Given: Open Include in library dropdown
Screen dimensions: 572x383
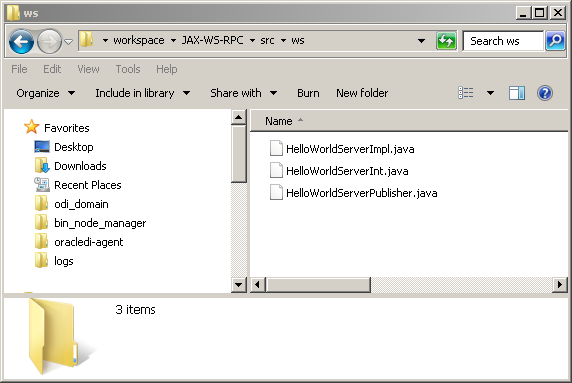Looking at the screenshot, I should click(x=143, y=93).
